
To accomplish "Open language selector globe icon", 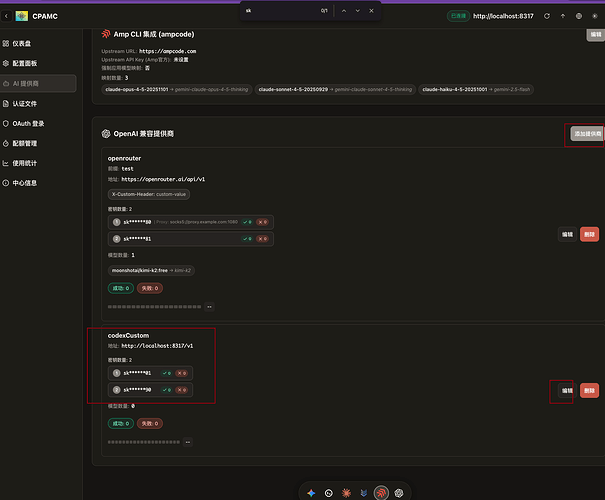I will pyautogui.click(x=579, y=16).
